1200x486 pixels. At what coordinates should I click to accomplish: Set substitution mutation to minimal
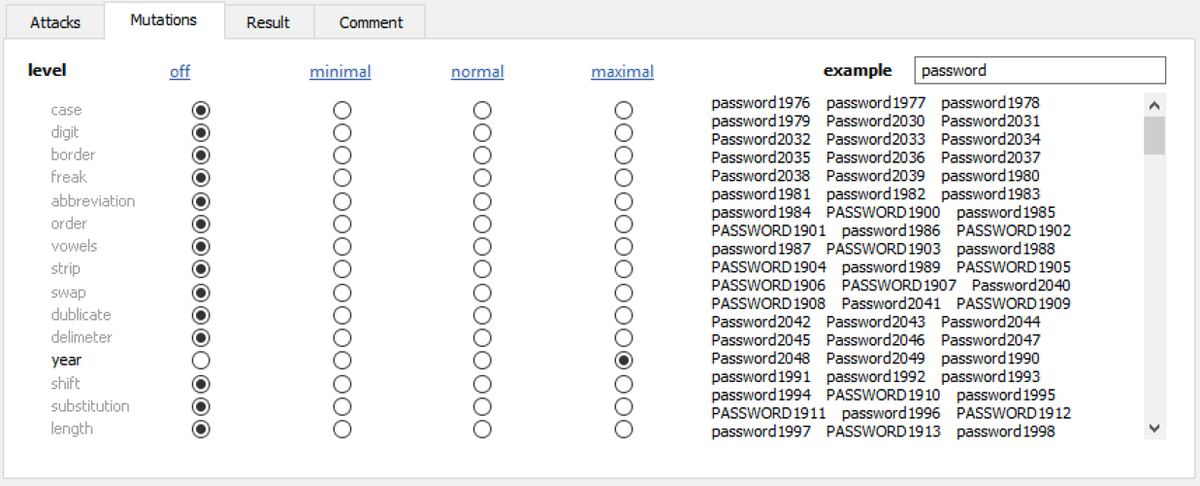[x=342, y=406]
